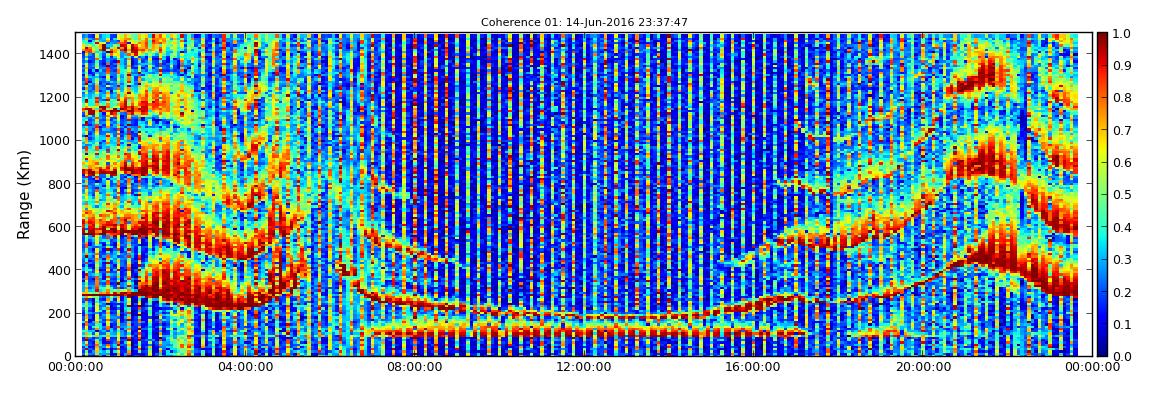The height and width of the screenshot is (407, 1150).
Task: Click the plot title 'Coherence 01: 14-Jun-2016 23:37:47'
Action: pyautogui.click(x=584, y=23)
